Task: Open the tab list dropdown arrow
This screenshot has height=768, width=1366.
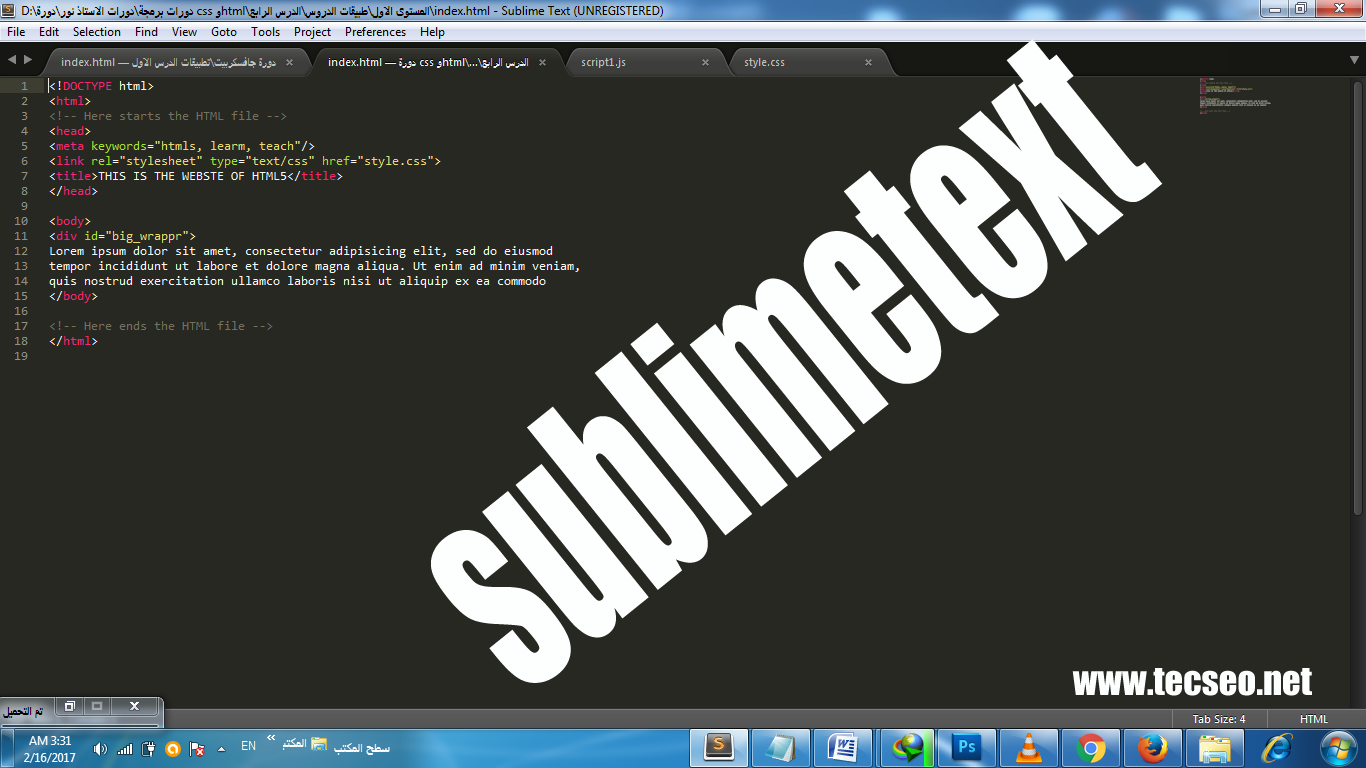Action: 1355,61
